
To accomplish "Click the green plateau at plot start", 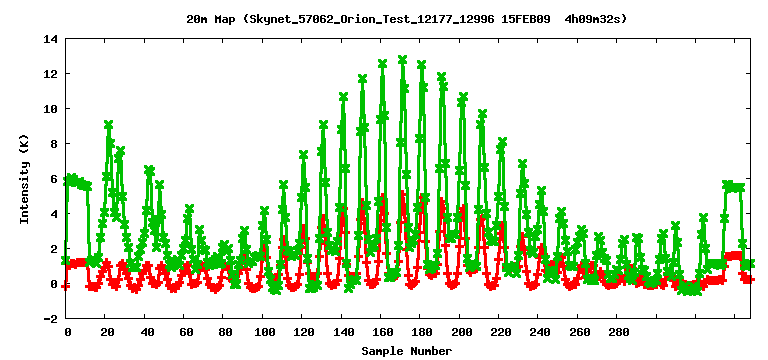I will pos(77,182).
